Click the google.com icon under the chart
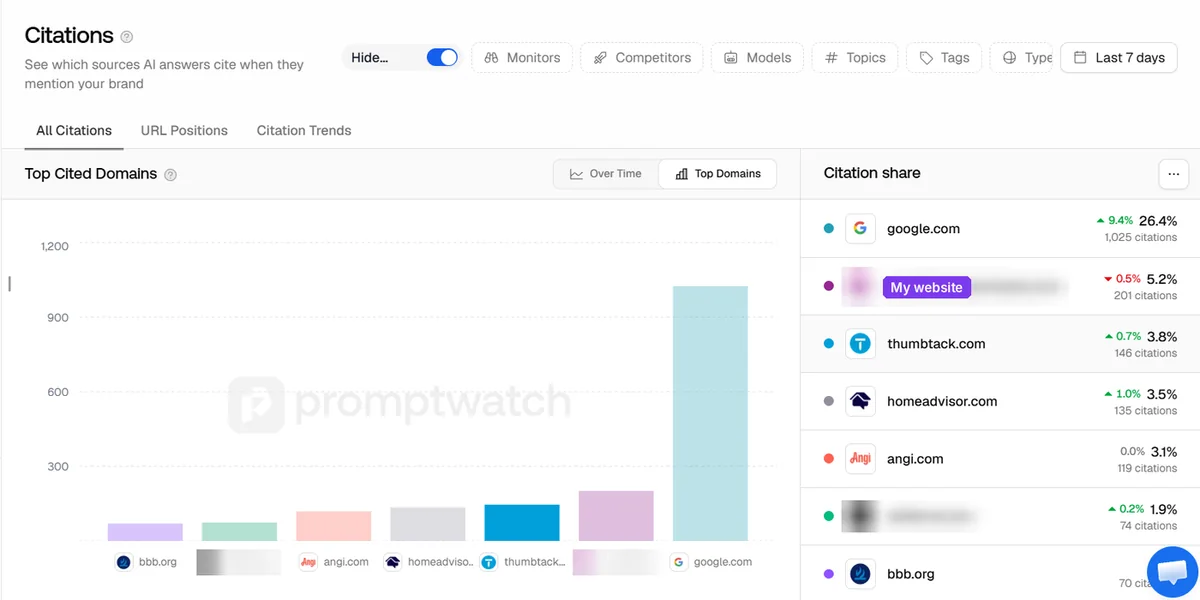The width and height of the screenshot is (1200, 600). point(679,562)
